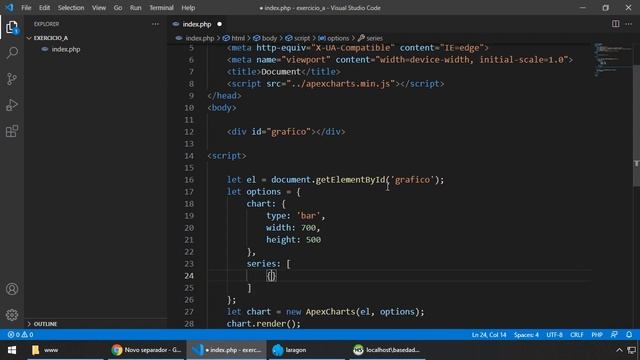The width and height of the screenshot is (640, 360).
Task: Click the EXPLORER panel title
Action: [47, 24]
